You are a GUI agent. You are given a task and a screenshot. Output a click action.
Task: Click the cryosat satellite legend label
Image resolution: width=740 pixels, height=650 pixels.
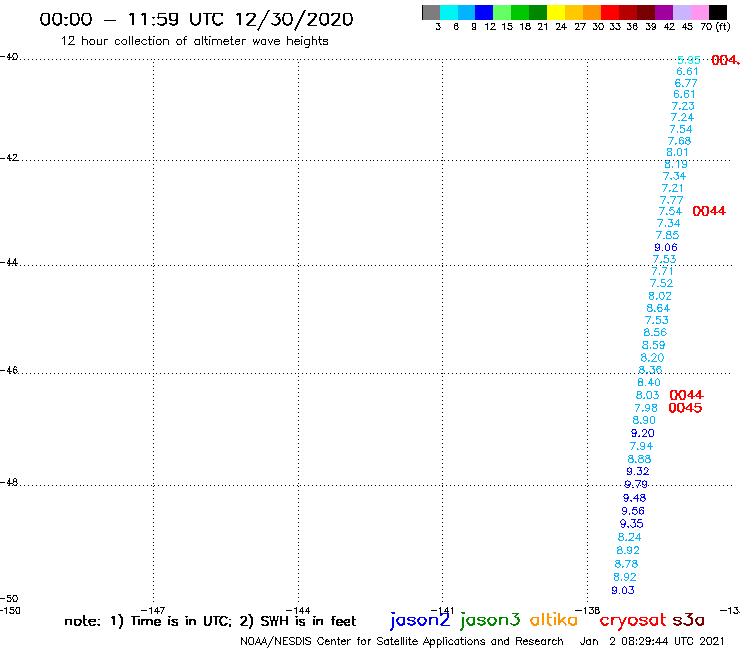[x=632, y=621]
